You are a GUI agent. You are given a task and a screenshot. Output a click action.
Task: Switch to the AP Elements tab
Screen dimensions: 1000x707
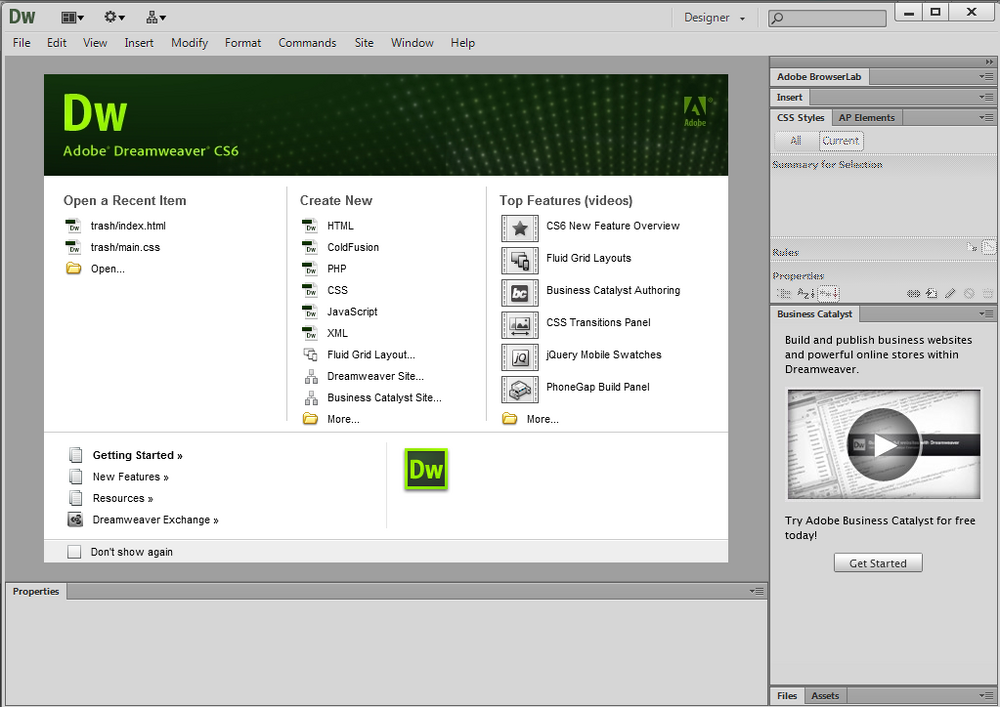pyautogui.click(x=866, y=117)
